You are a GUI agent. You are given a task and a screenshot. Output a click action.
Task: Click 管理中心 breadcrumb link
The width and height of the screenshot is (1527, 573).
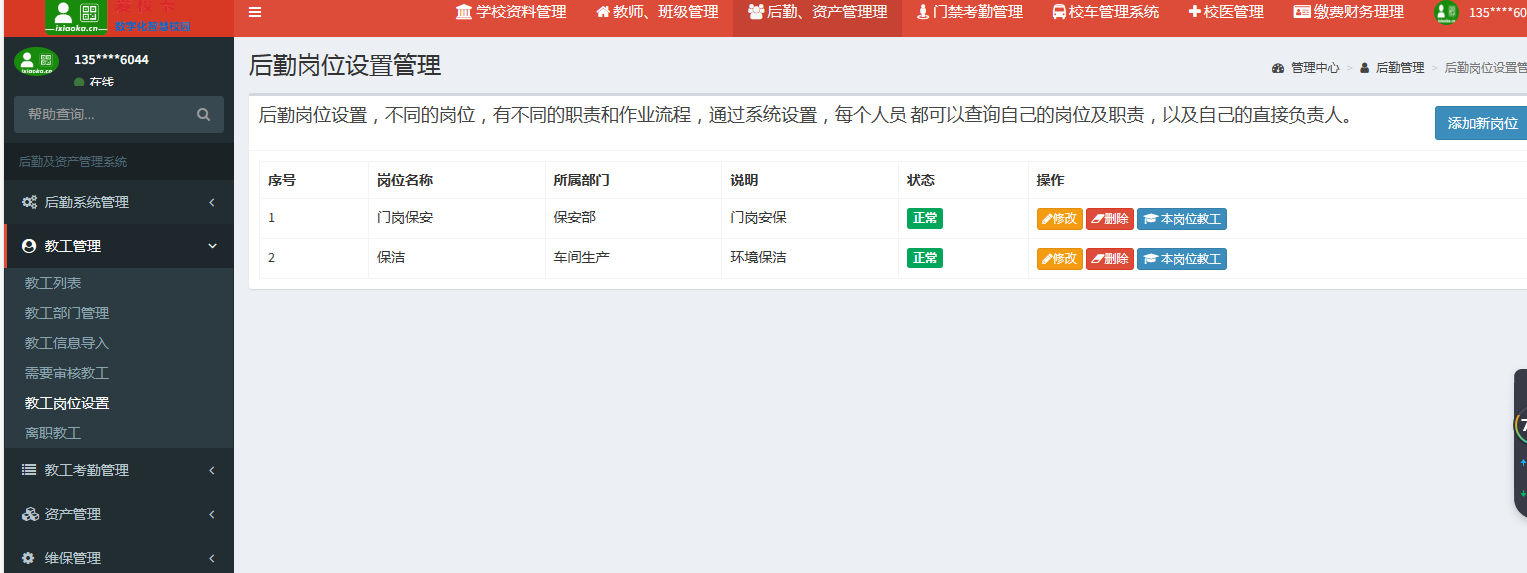point(1315,68)
